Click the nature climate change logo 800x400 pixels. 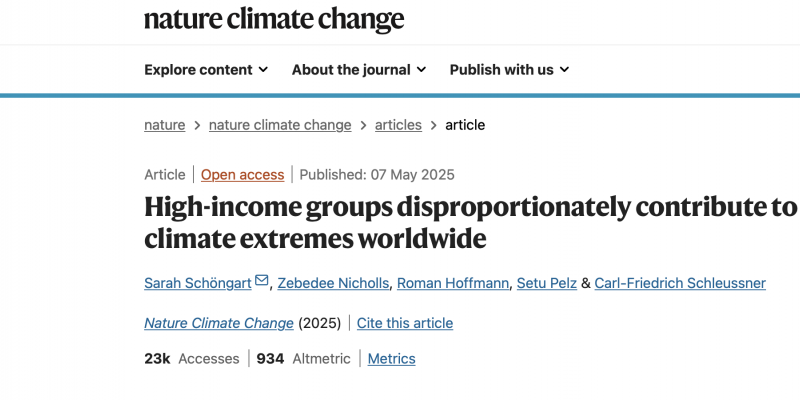(274, 19)
